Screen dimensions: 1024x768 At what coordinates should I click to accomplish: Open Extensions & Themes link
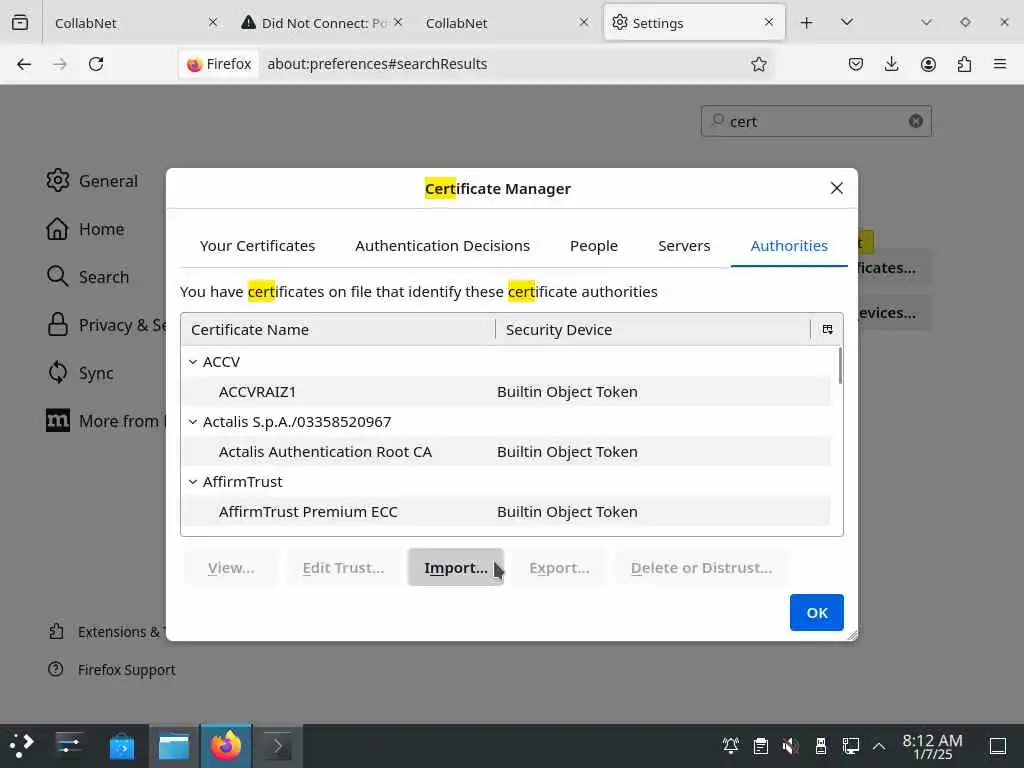107,632
